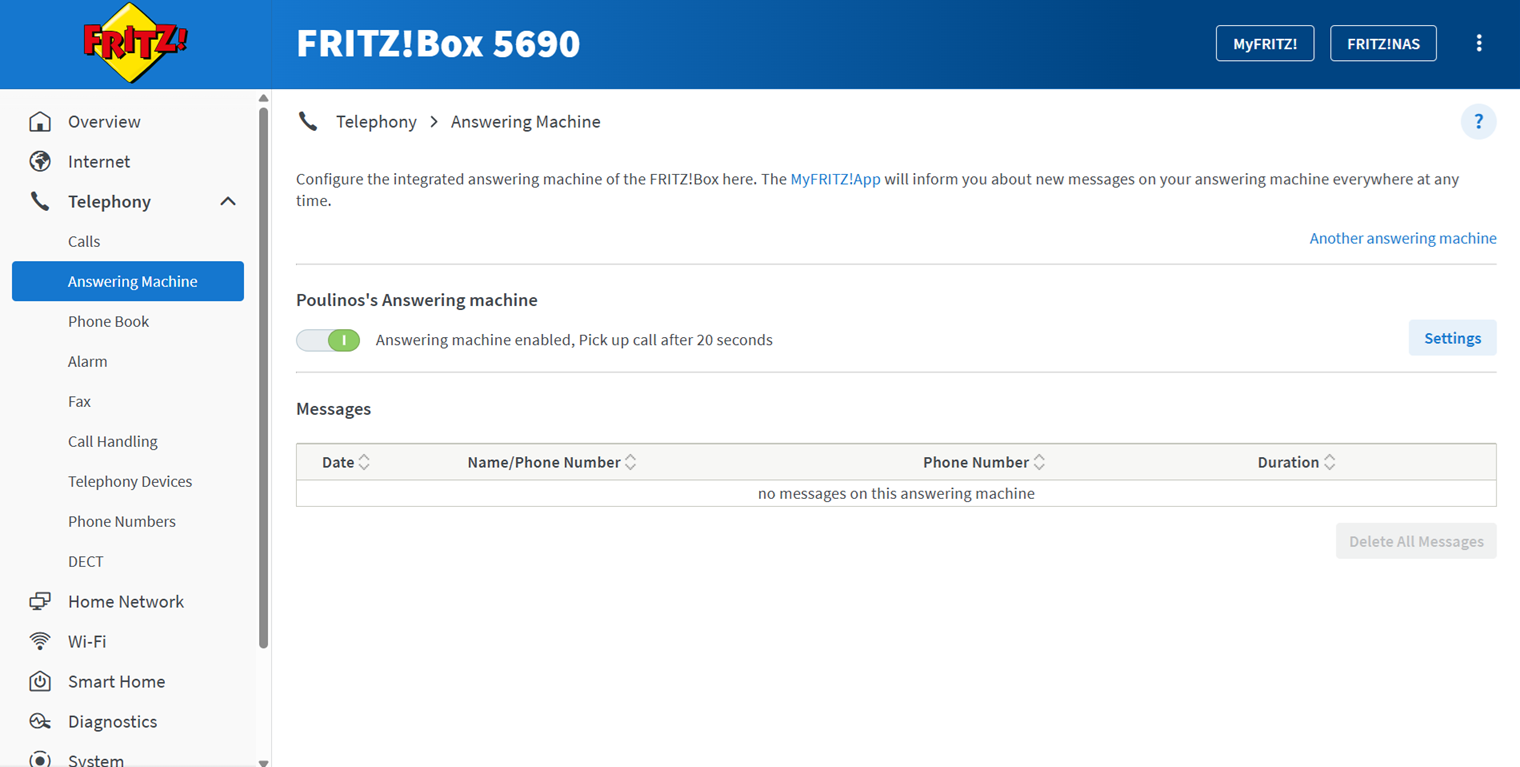The width and height of the screenshot is (1520, 767).
Task: Go to Phone Numbers page
Action: pyautogui.click(x=122, y=522)
